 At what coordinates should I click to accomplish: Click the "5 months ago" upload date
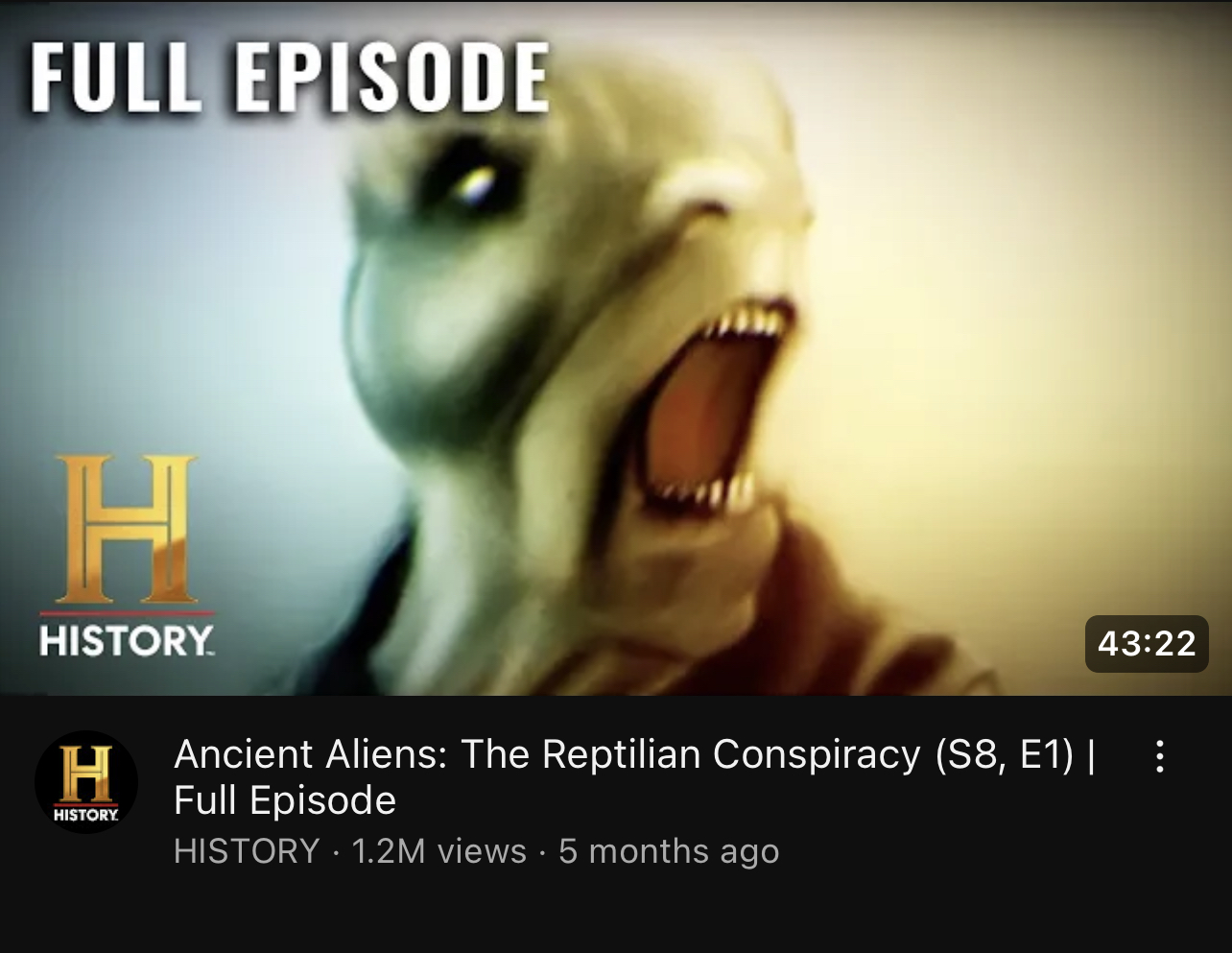669,851
